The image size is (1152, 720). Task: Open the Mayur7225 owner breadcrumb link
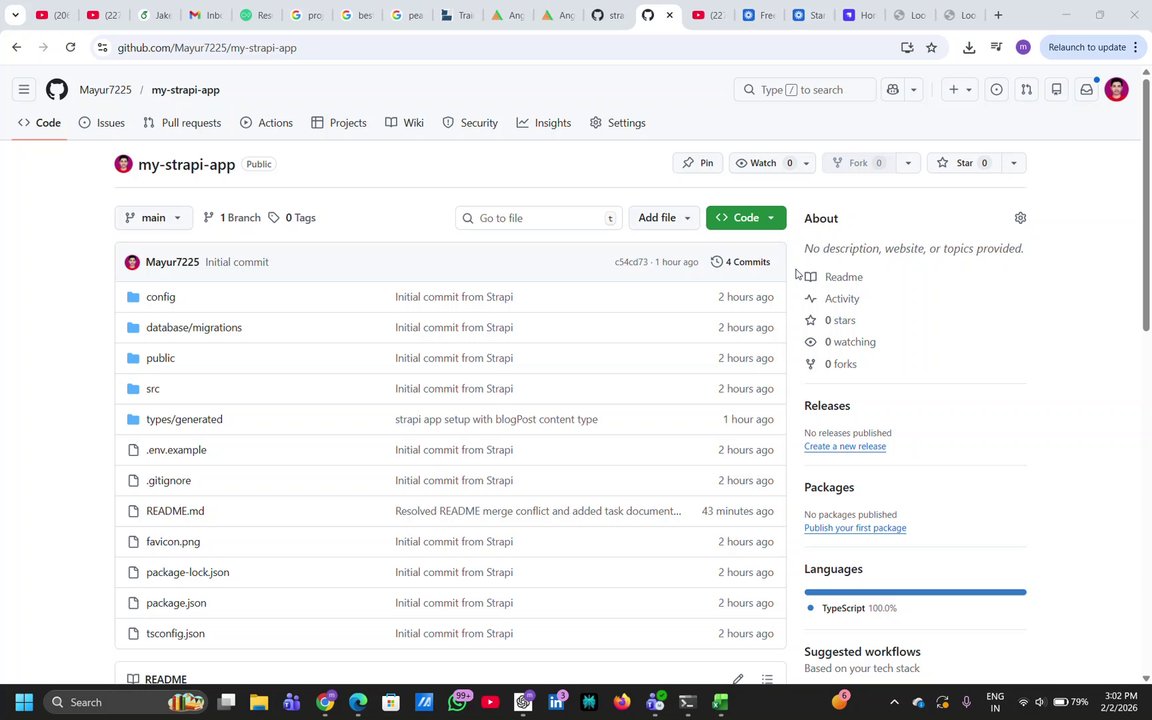coord(106,90)
